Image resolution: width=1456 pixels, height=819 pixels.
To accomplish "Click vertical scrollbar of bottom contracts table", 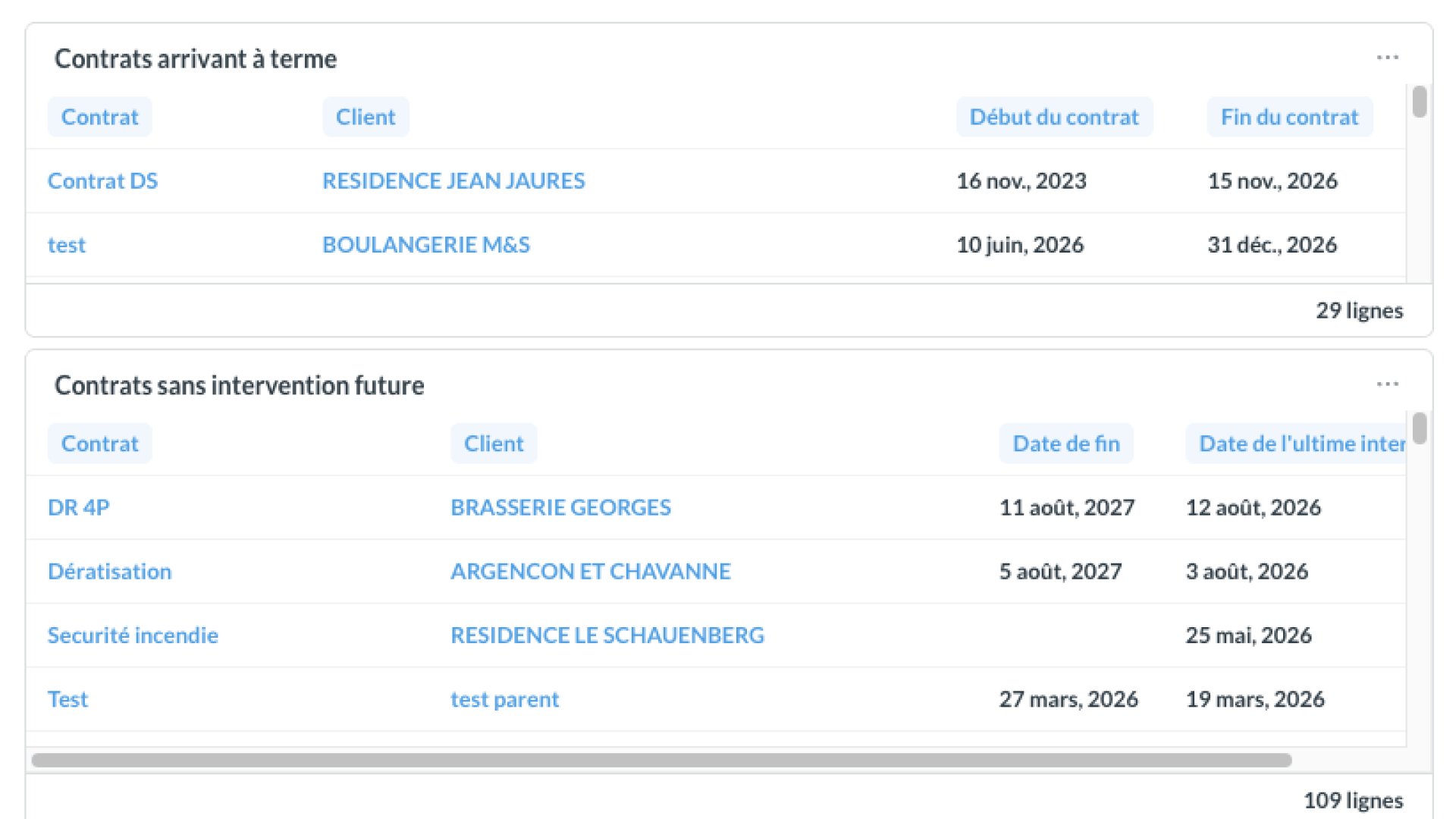I will [x=1420, y=428].
